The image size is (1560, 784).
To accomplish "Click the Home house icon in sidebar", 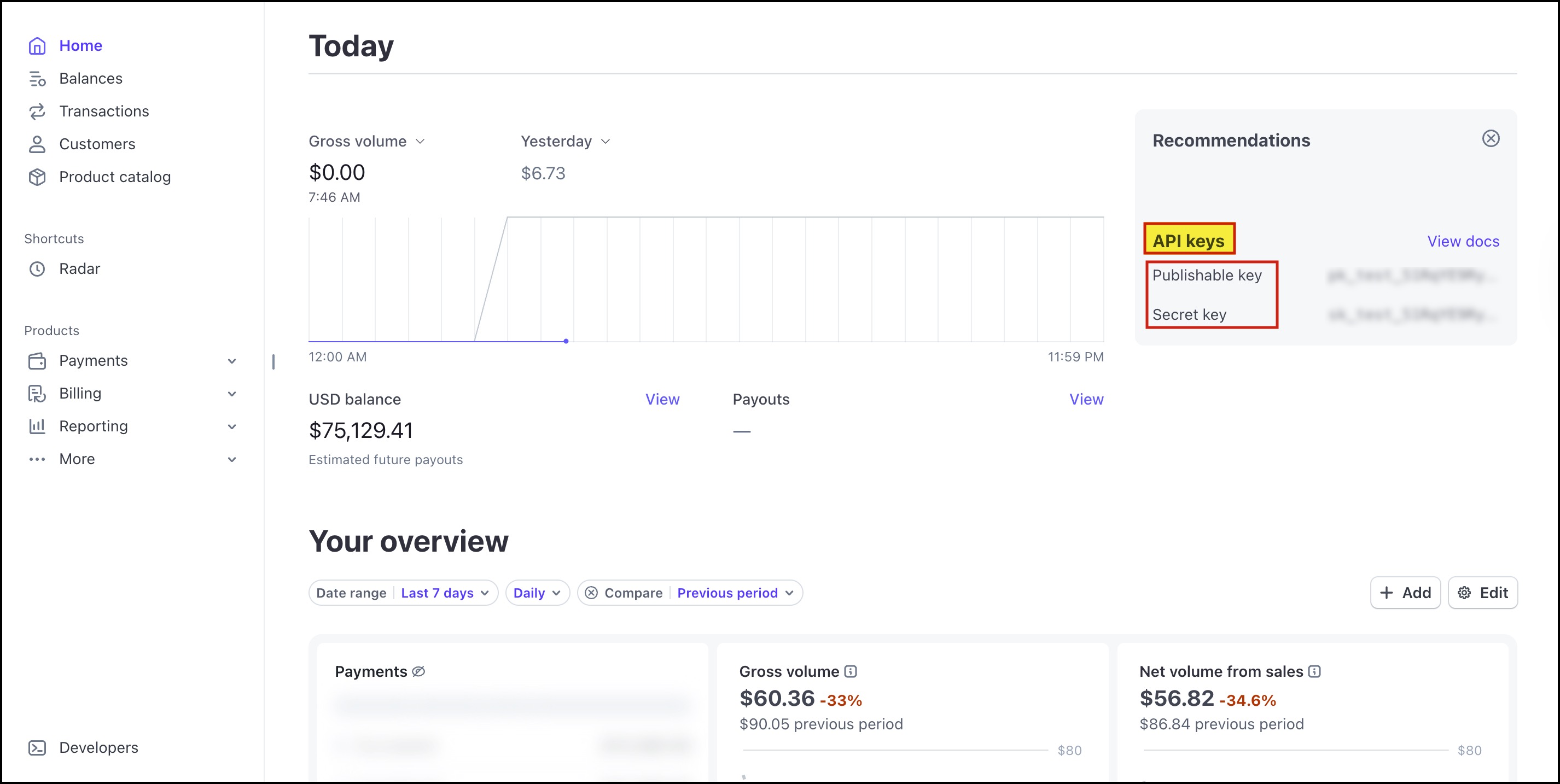I will [37, 46].
